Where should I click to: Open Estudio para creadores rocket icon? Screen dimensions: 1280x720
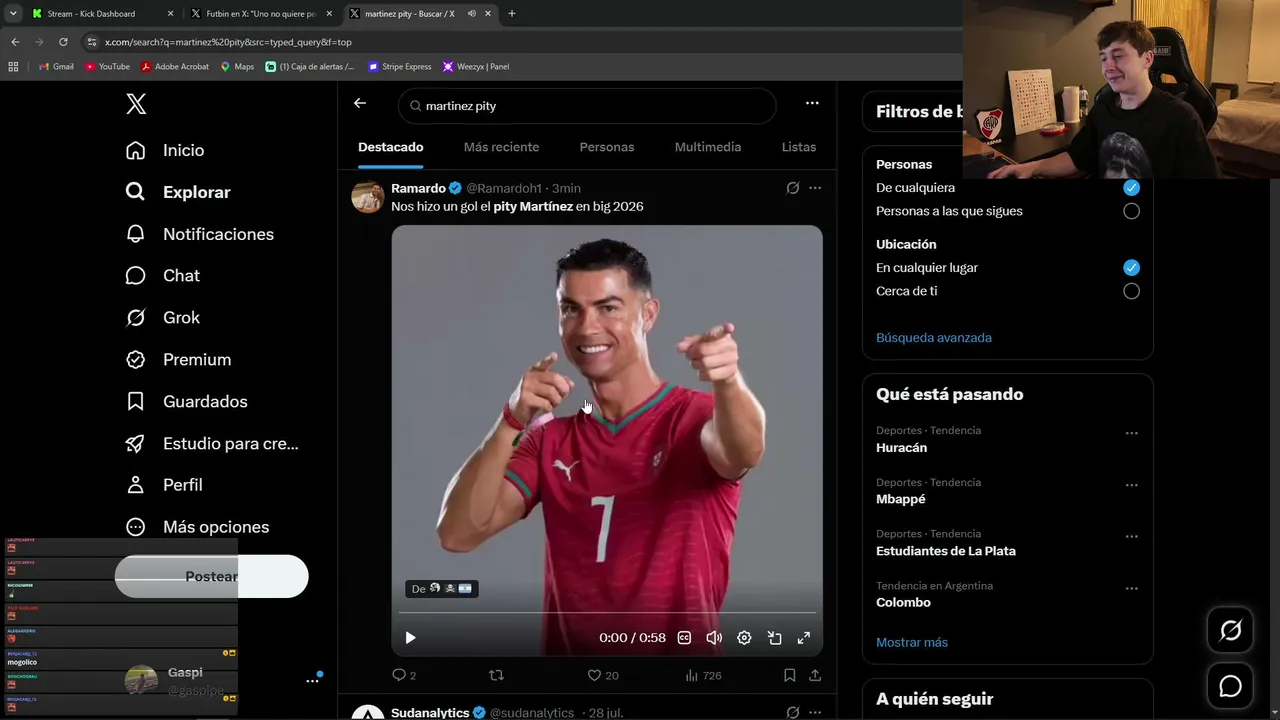[136, 444]
